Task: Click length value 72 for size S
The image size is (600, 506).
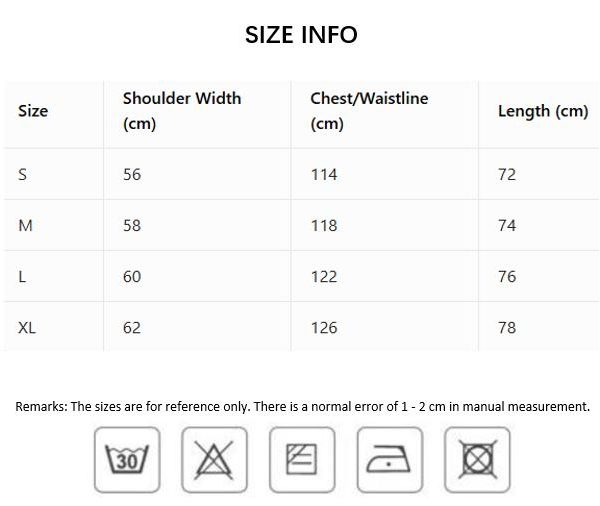Action: [507, 175]
